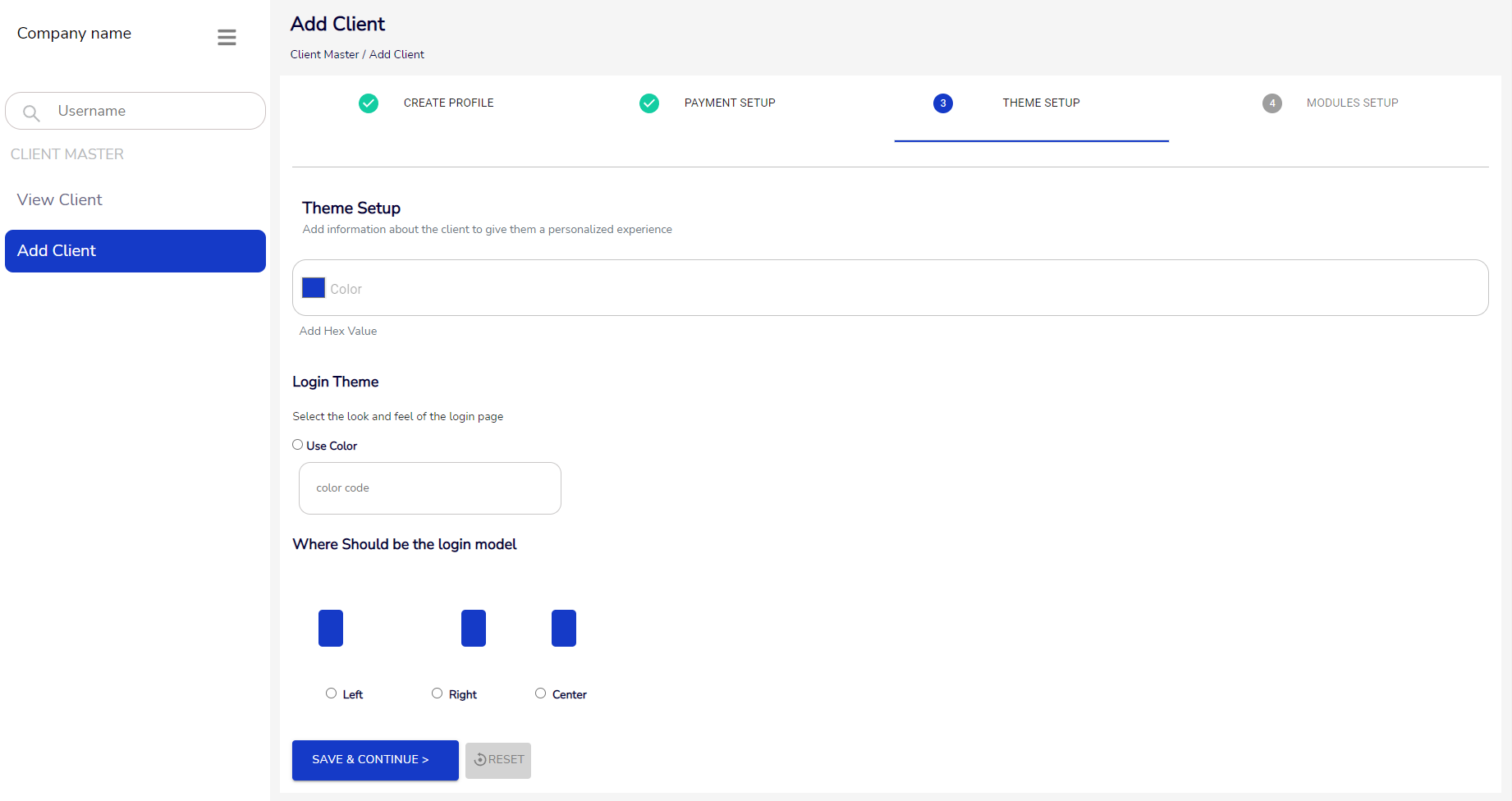Open the Payment Setup step tab
The width and height of the screenshot is (1512, 801).
click(730, 103)
